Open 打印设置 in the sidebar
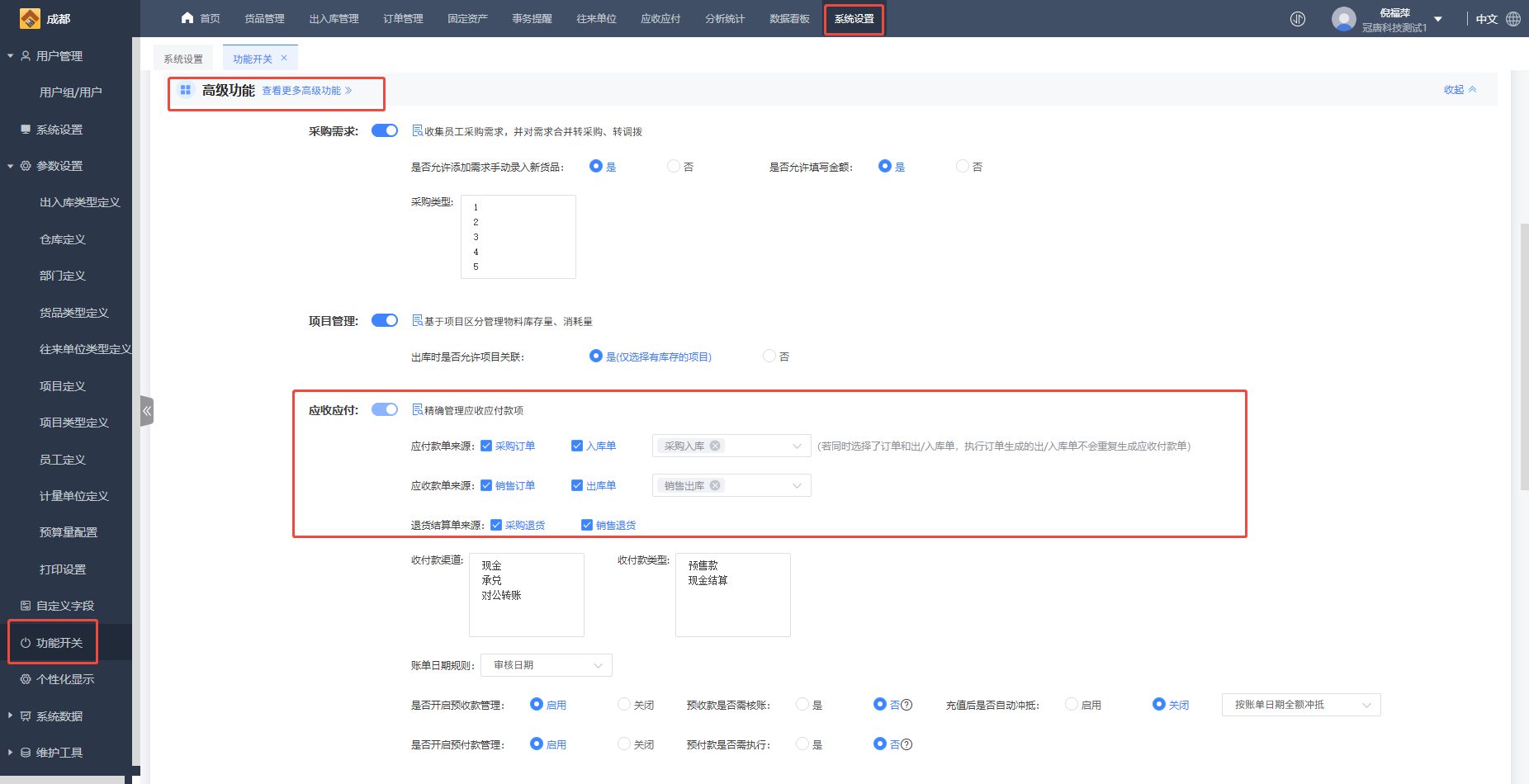The height and width of the screenshot is (784, 1529). tap(63, 569)
